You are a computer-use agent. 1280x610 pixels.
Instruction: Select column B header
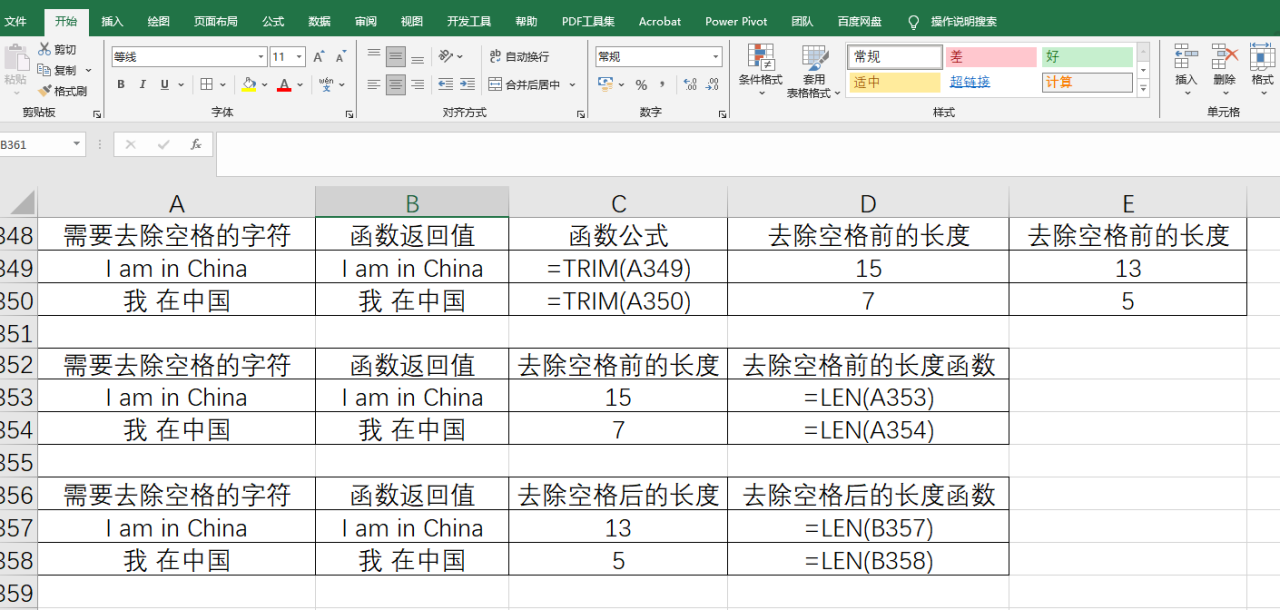pos(412,203)
